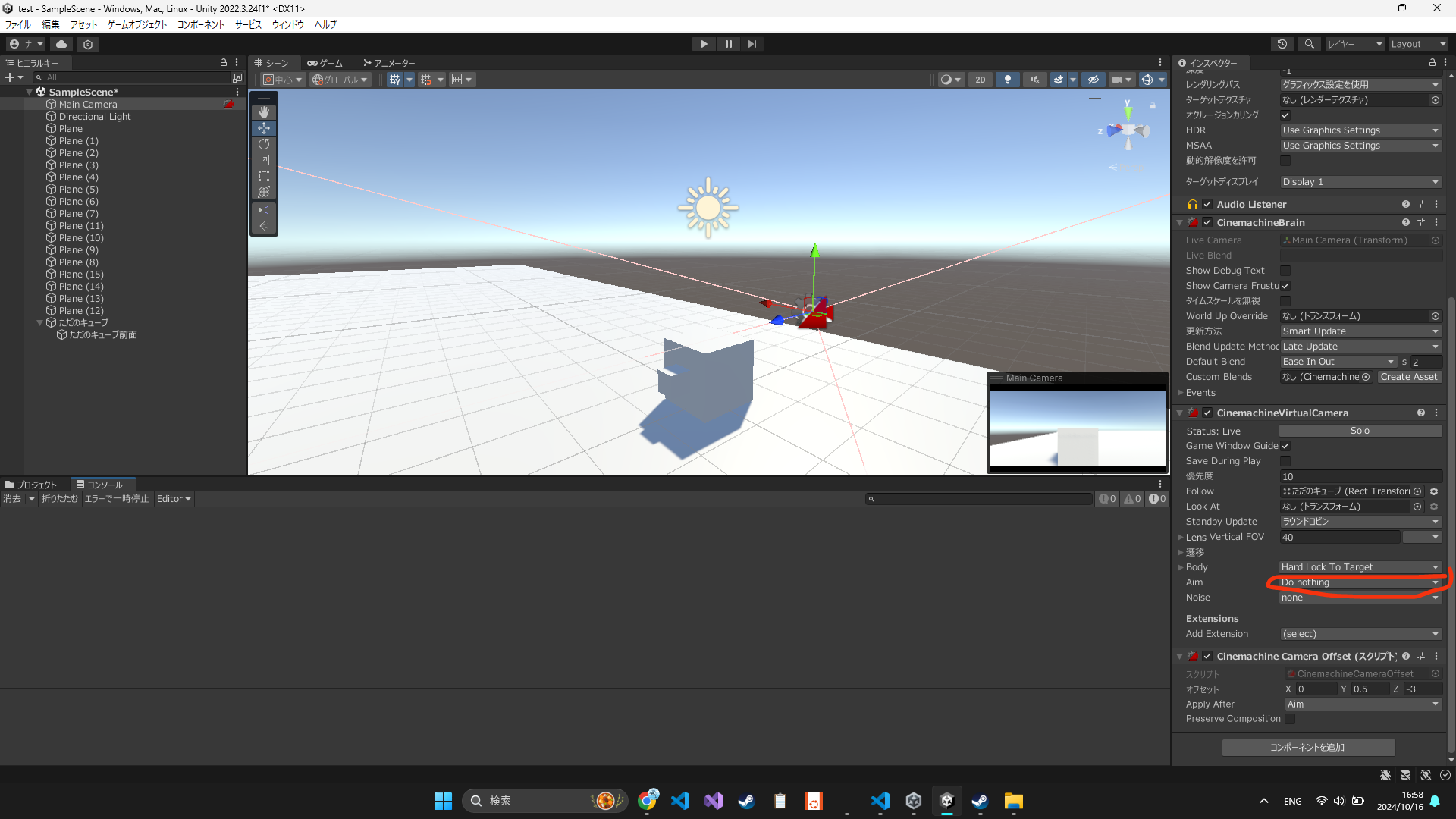The image size is (1456, 819).
Task: Click the Play button
Action: [x=704, y=44]
